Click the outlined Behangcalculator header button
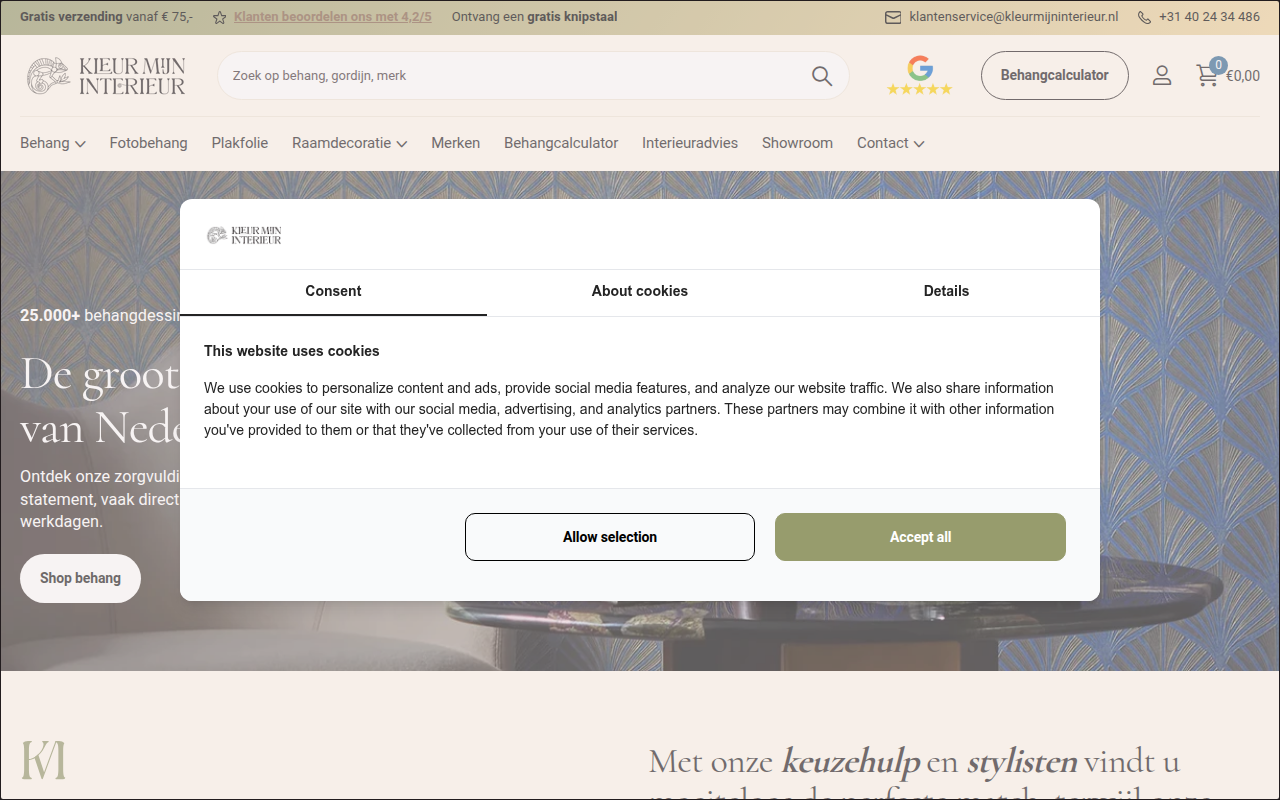 [x=1055, y=76]
